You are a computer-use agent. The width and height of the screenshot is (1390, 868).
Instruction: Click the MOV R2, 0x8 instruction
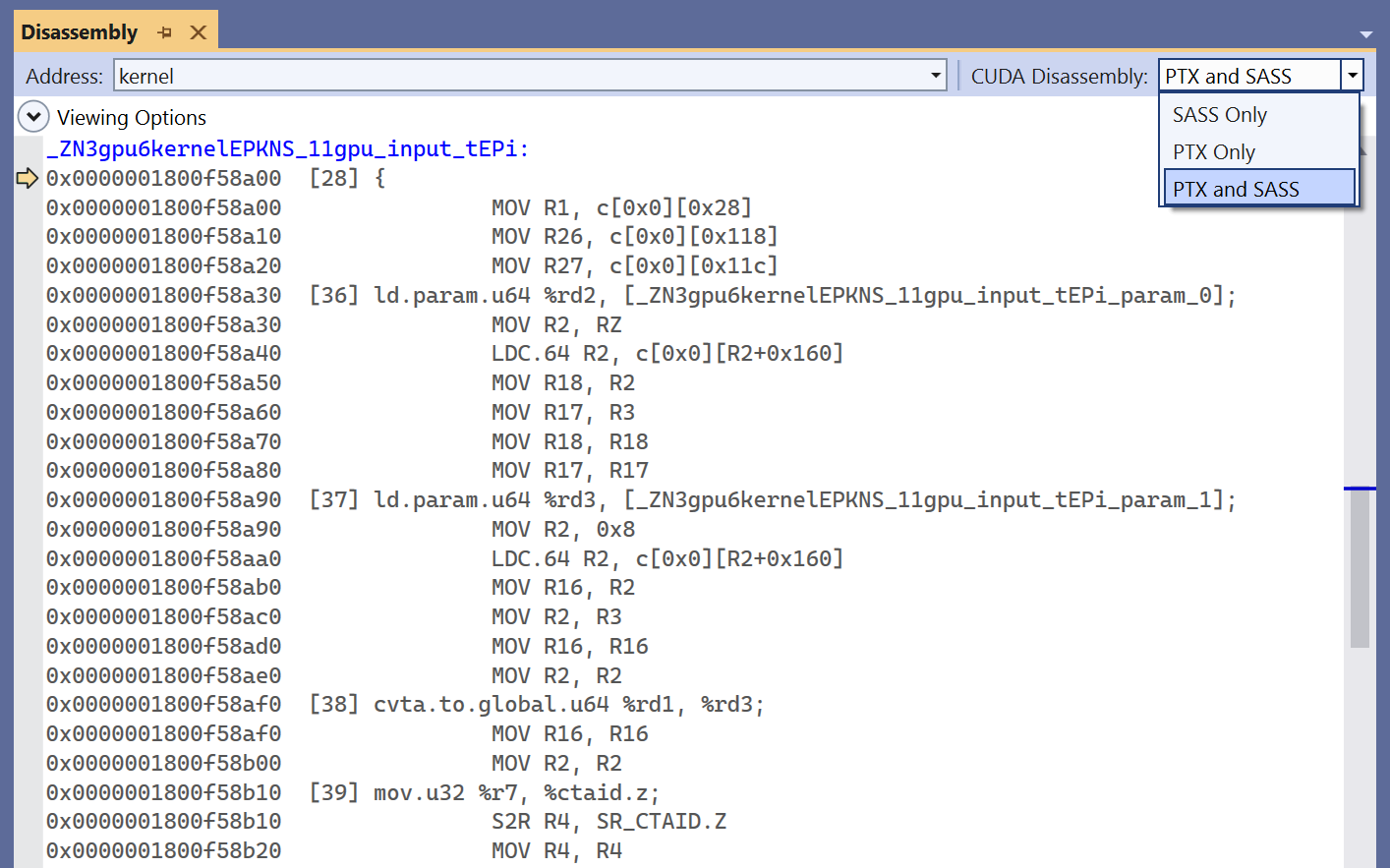(x=563, y=529)
